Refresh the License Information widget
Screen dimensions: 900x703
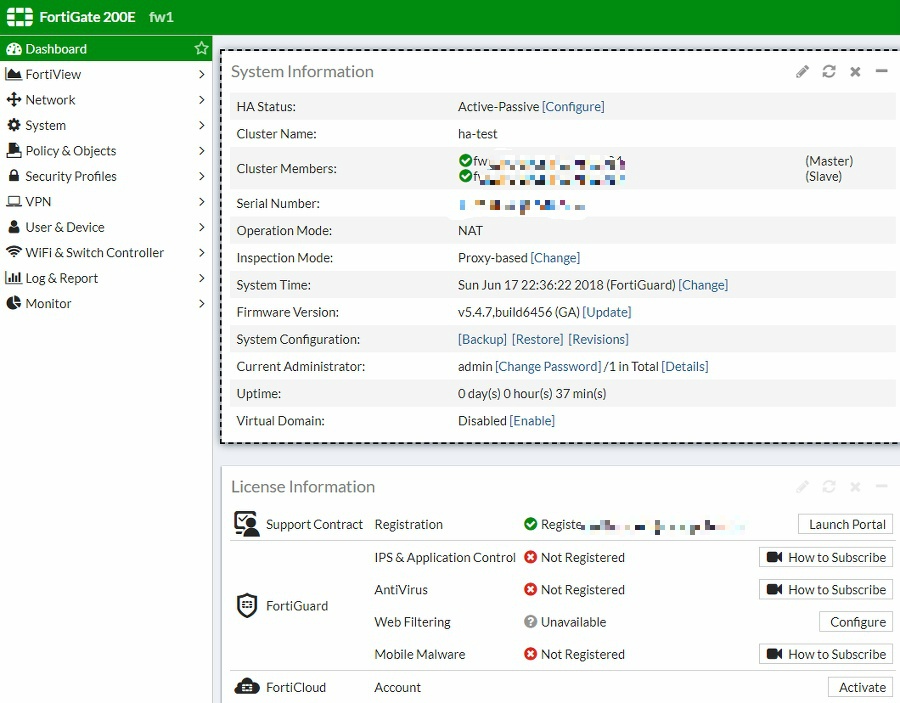[x=829, y=487]
